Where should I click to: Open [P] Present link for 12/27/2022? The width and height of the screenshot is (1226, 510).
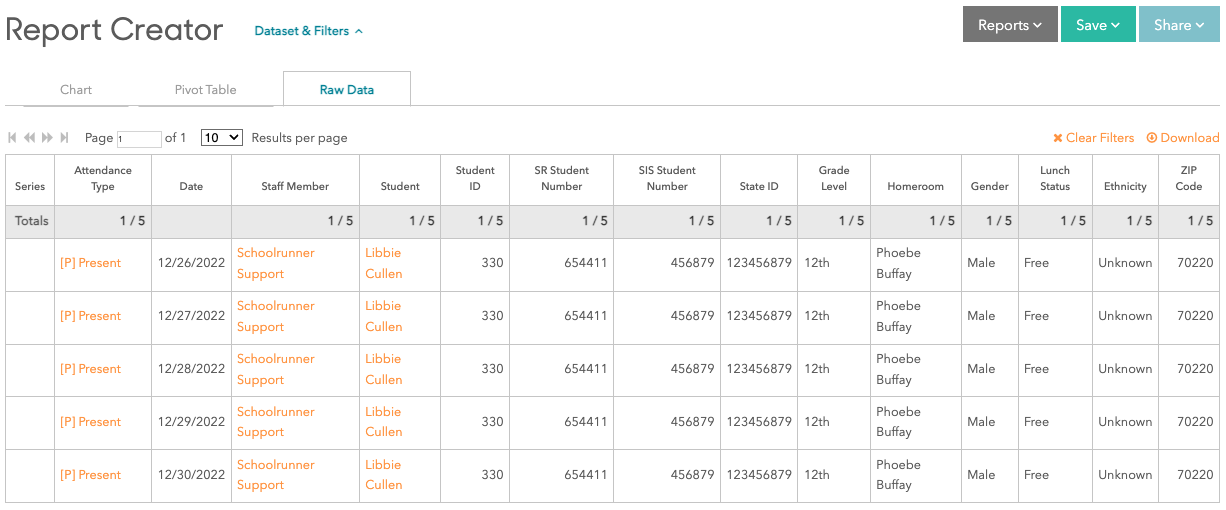tap(91, 316)
